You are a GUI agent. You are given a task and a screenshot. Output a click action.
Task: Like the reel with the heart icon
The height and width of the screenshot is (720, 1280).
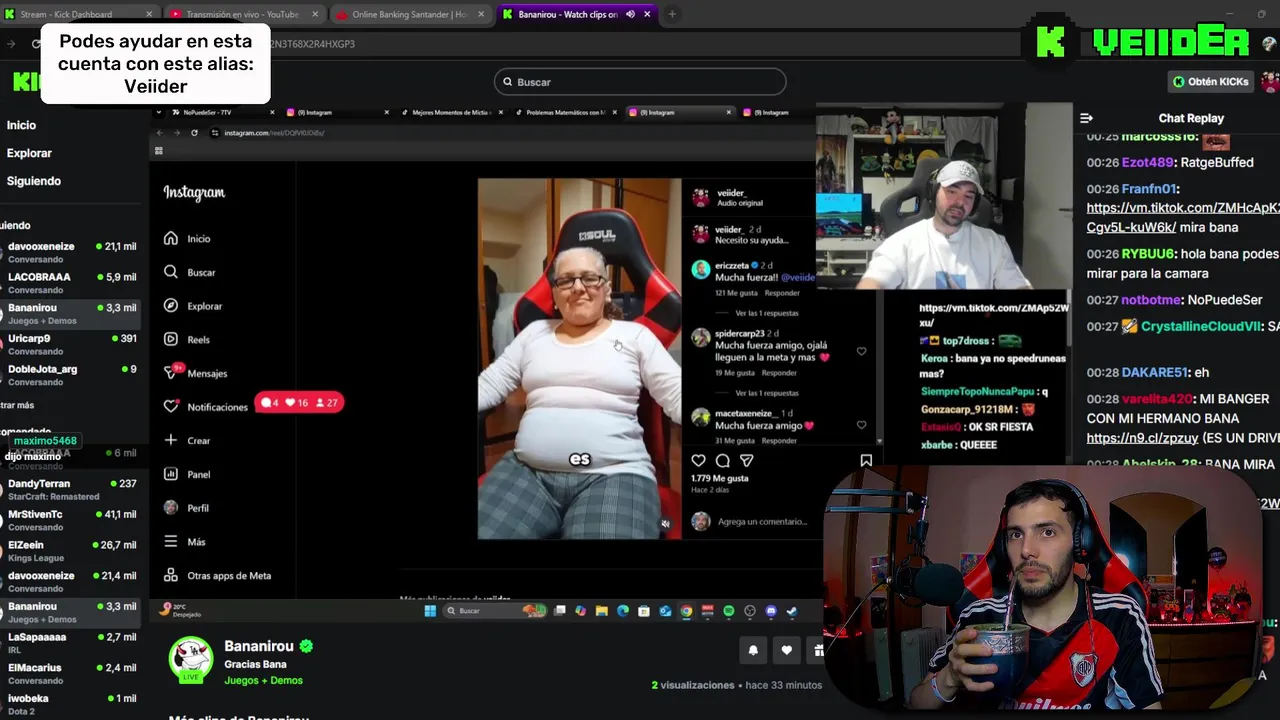[x=698, y=461]
